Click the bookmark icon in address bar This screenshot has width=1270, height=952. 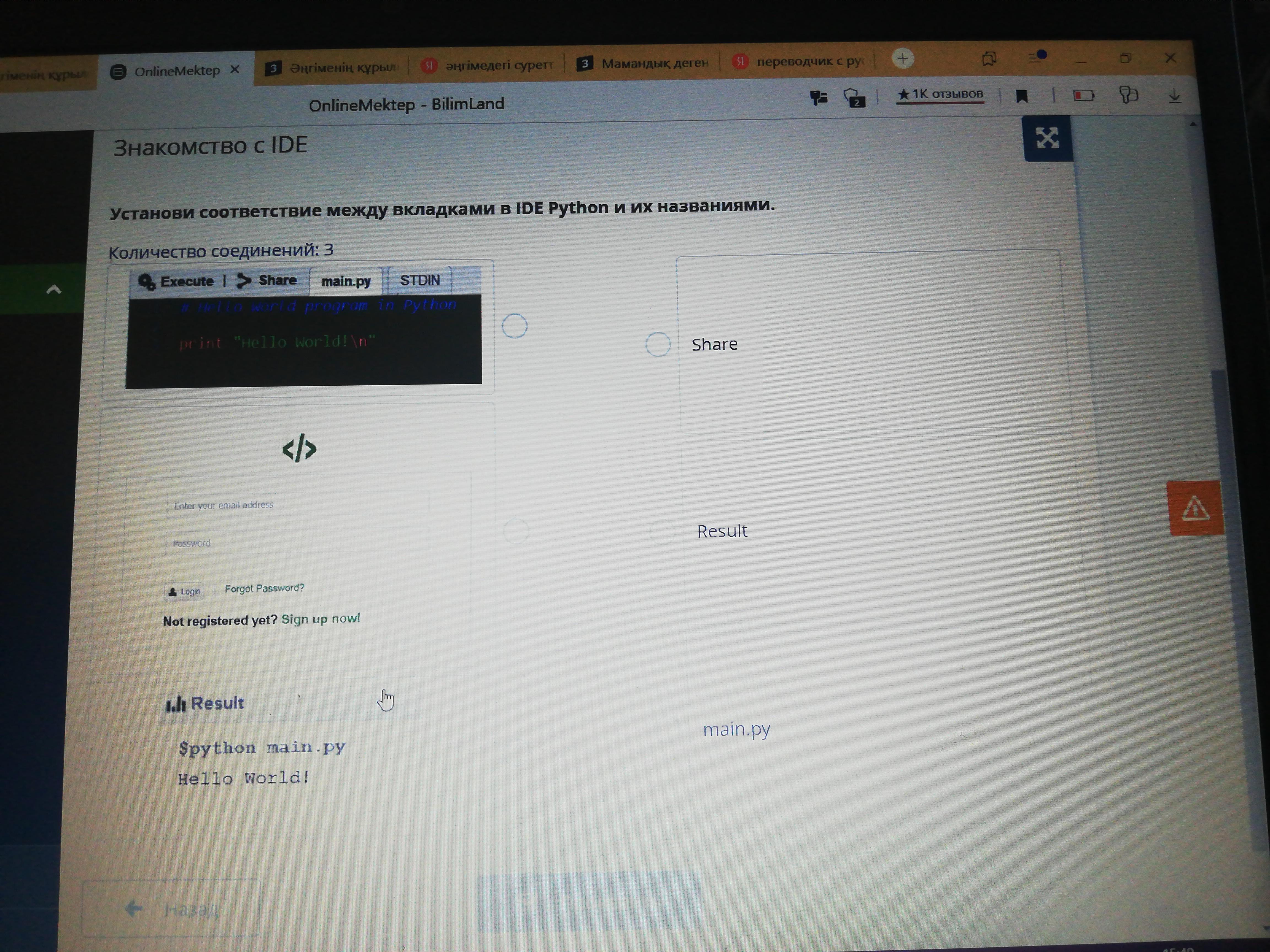[1021, 96]
